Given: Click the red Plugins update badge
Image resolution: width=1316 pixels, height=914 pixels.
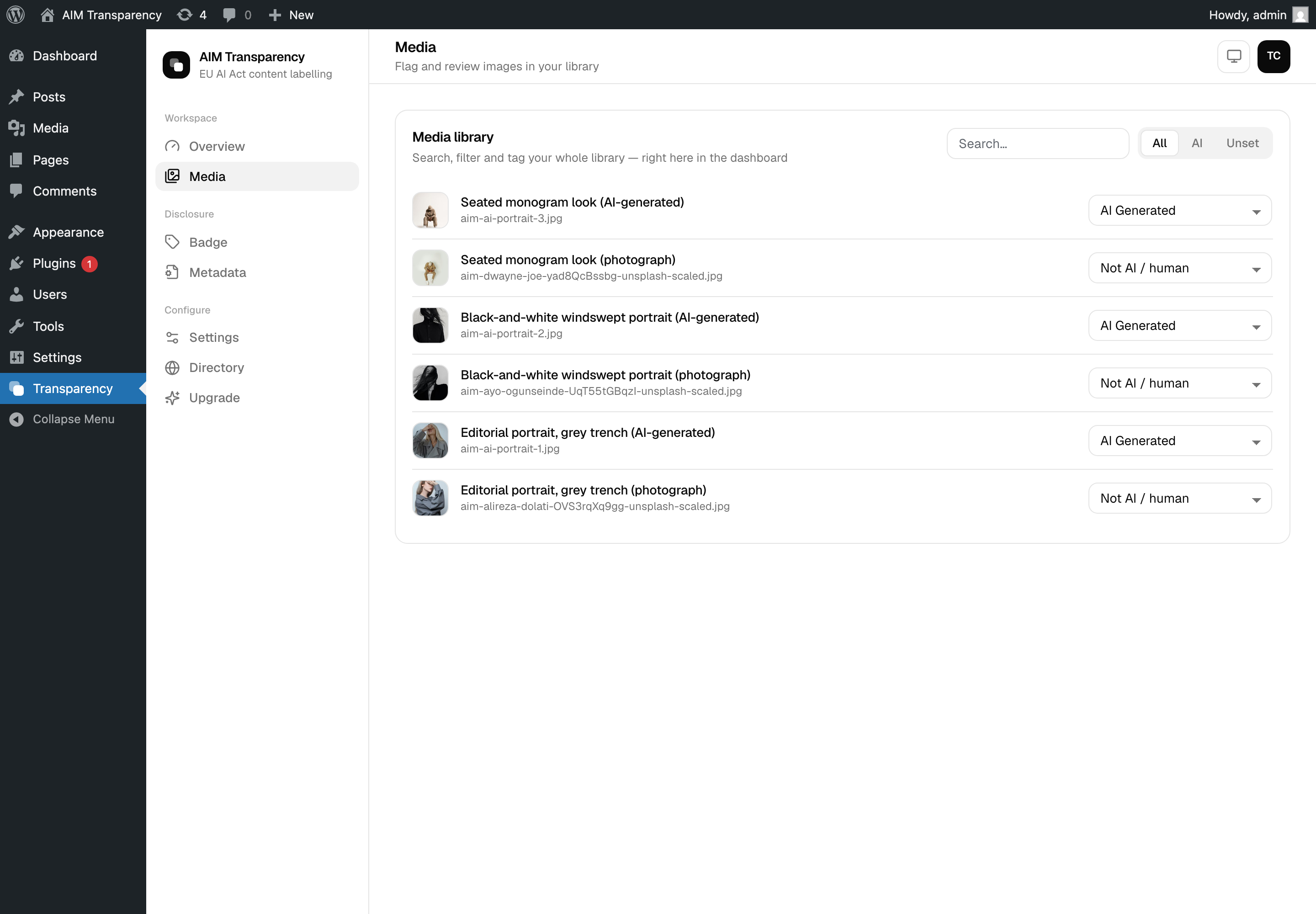Looking at the screenshot, I should tap(90, 264).
